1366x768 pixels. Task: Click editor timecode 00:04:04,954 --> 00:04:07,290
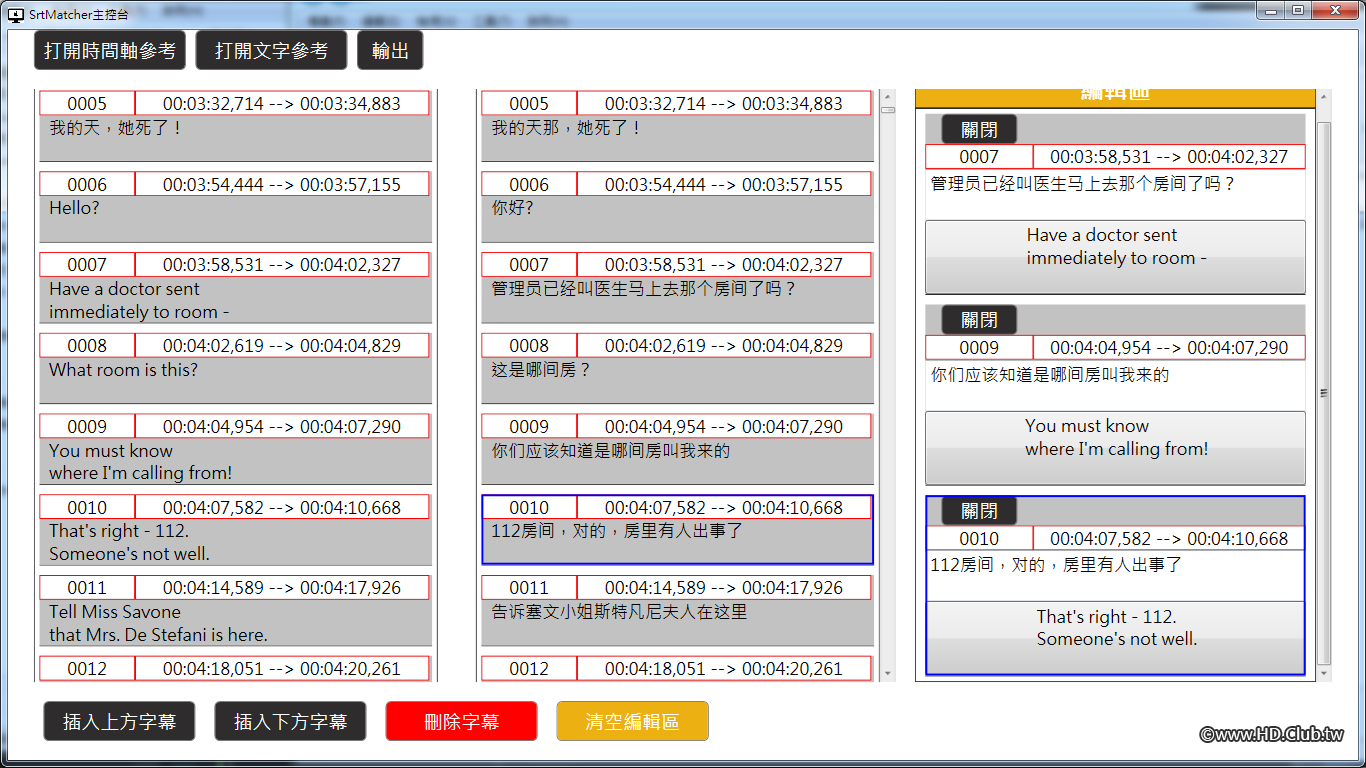pyautogui.click(x=1169, y=347)
